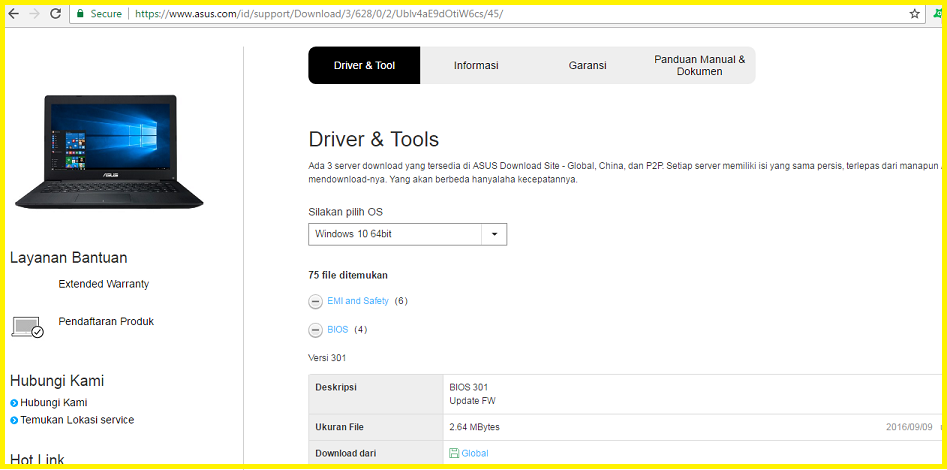Collapse the BIOS section minus icon

point(315,330)
